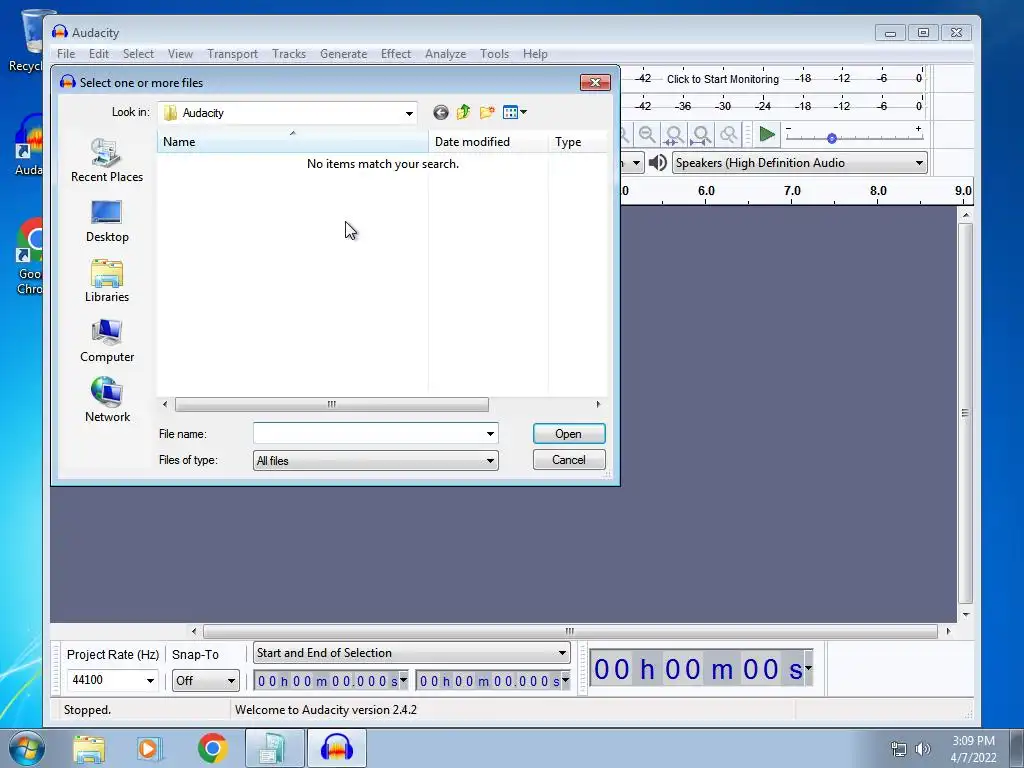Screen dimensions: 1024x768
Task: Click speaker playback device icon
Action: click(x=658, y=163)
